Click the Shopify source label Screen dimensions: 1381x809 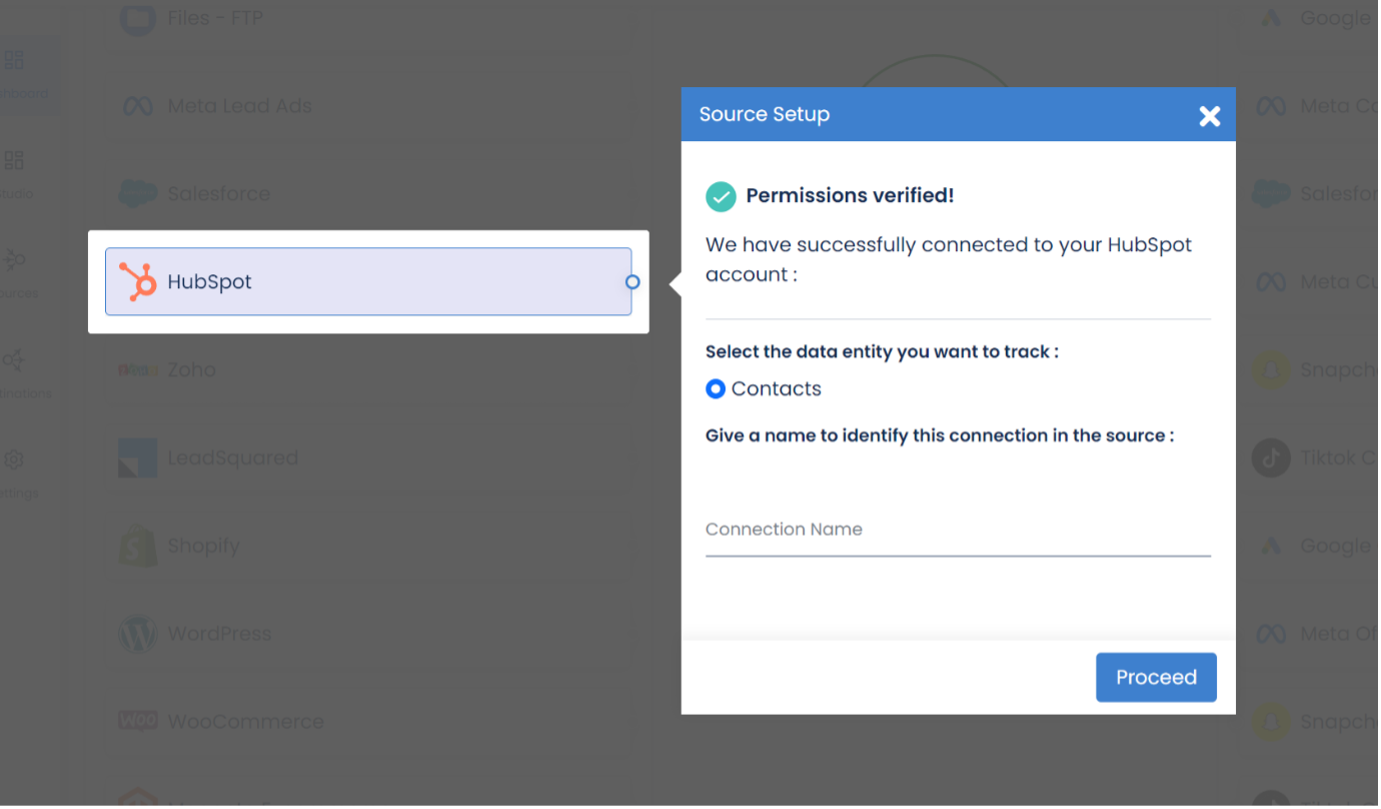point(205,546)
